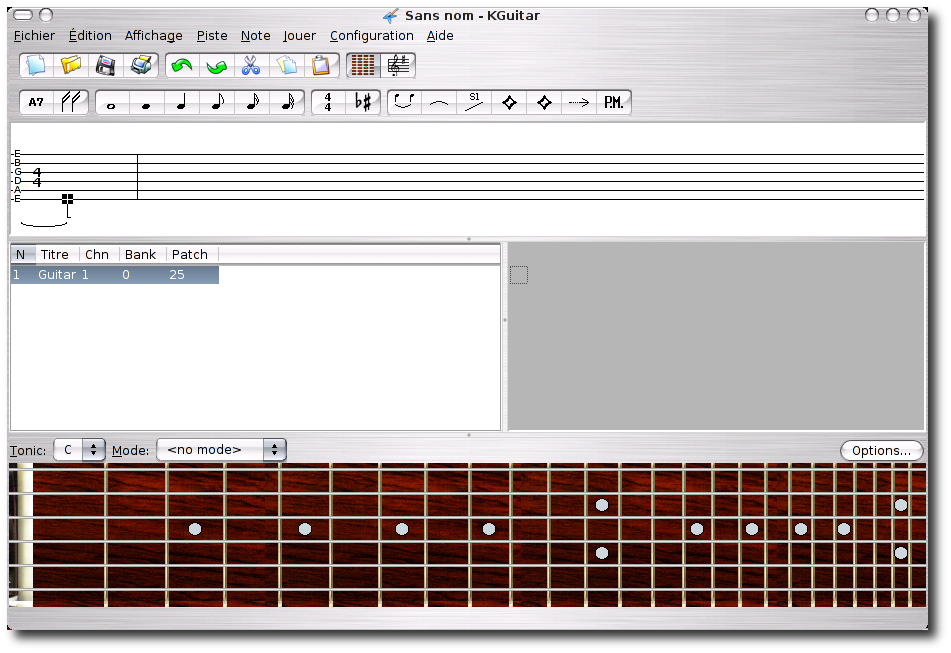This screenshot has width=951, height=653.
Task: Click the palm mute P.M. icon
Action: 613,103
